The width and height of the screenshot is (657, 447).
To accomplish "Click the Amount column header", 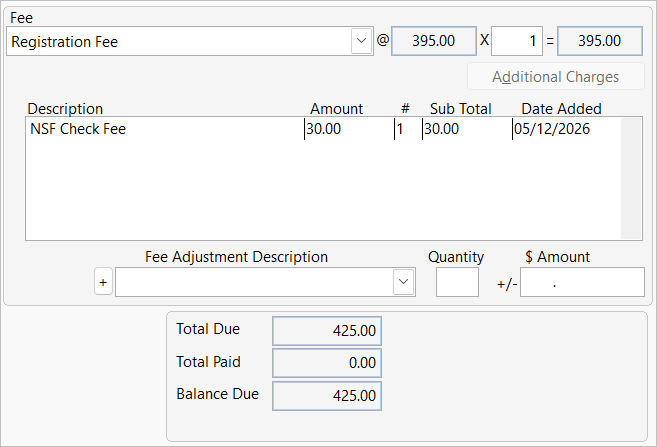I will pyautogui.click(x=336, y=109).
